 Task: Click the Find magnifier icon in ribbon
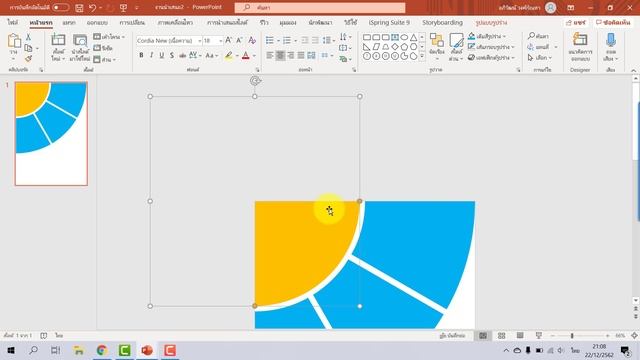[x=531, y=36]
